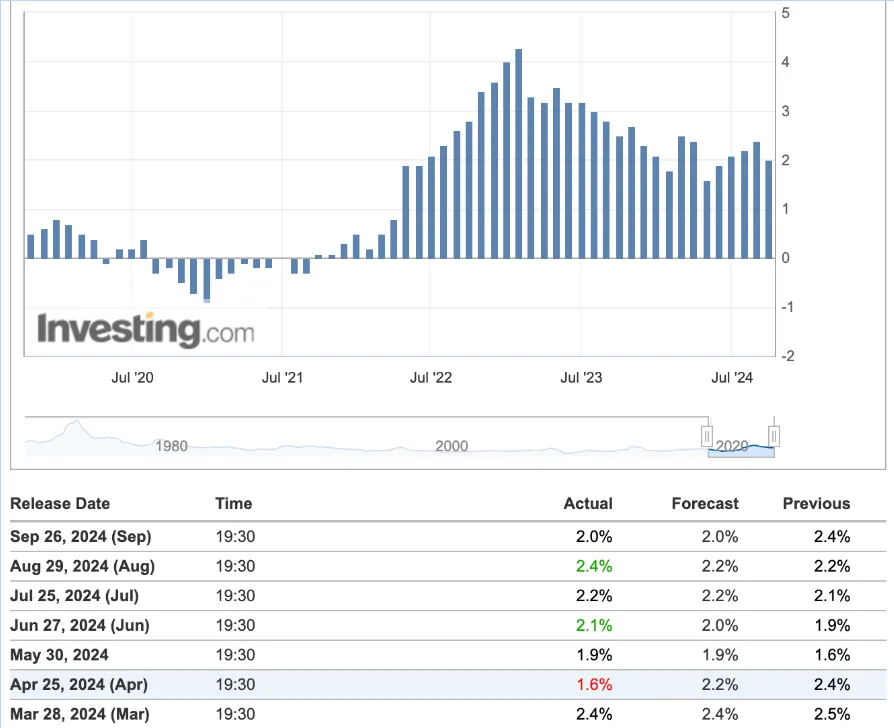The width and height of the screenshot is (894, 728).
Task: Select the green 2.4% actual for Aug 29
Action: click(594, 566)
